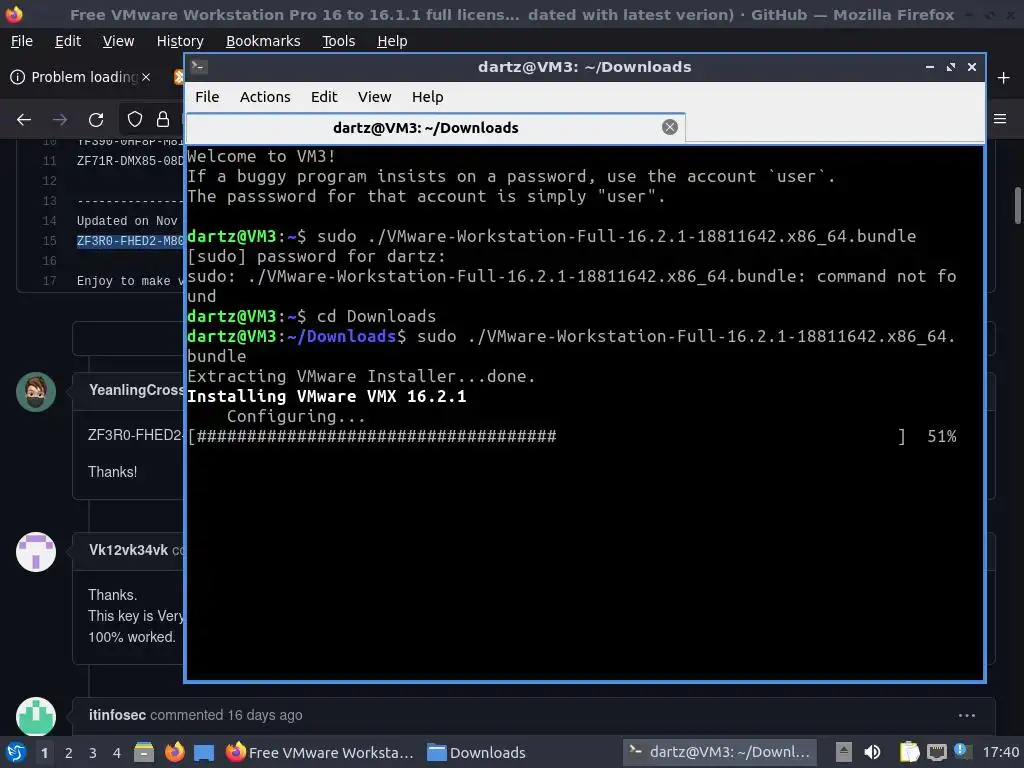
Task: Switch to 'Free VMware Worksta…' taskbar window
Action: [320, 752]
